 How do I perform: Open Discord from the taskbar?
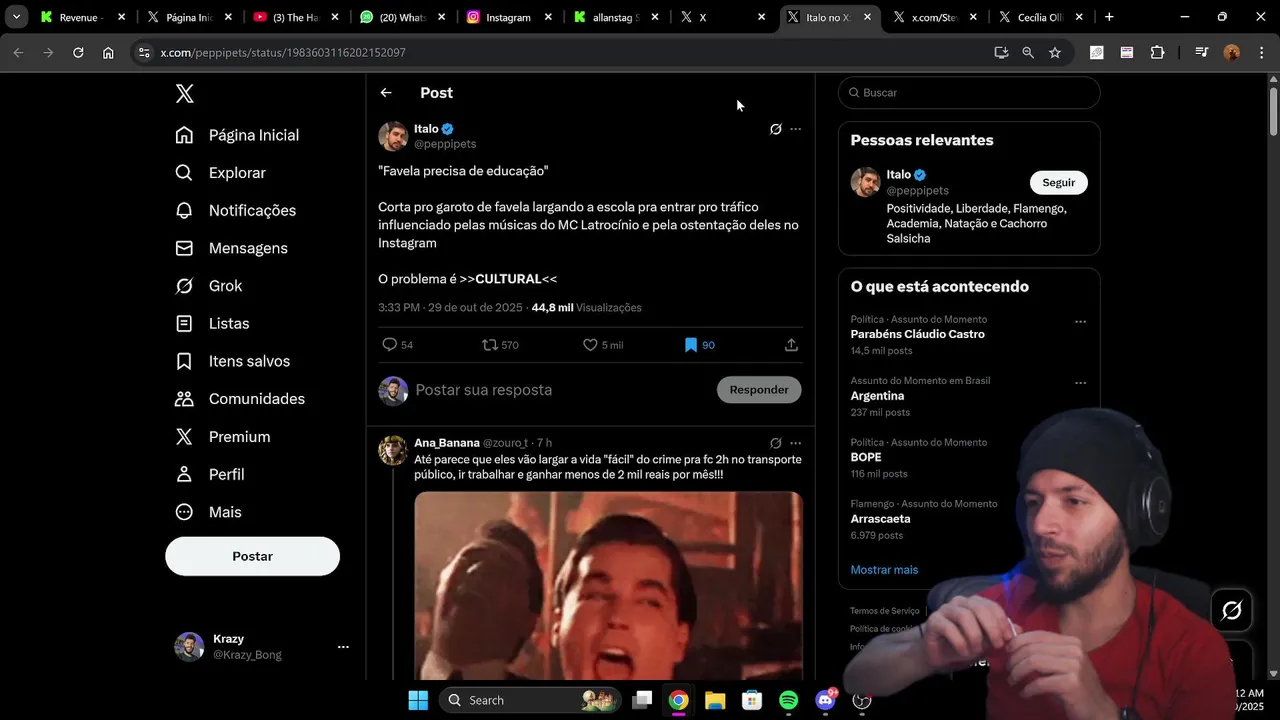[x=825, y=700]
